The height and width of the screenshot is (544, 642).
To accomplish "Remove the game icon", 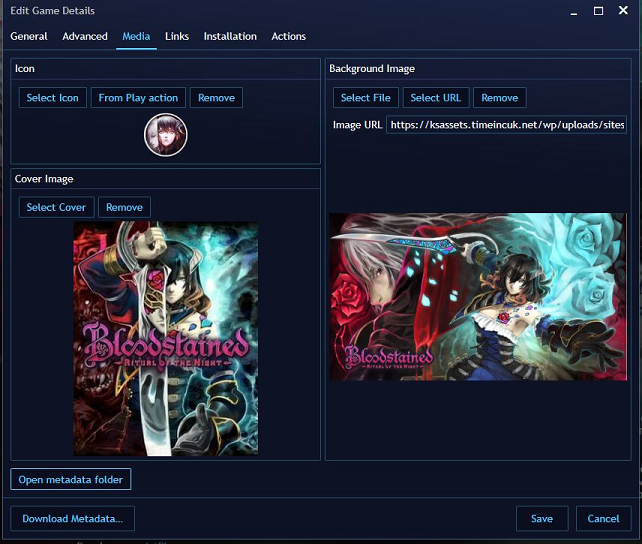I will 217,97.
